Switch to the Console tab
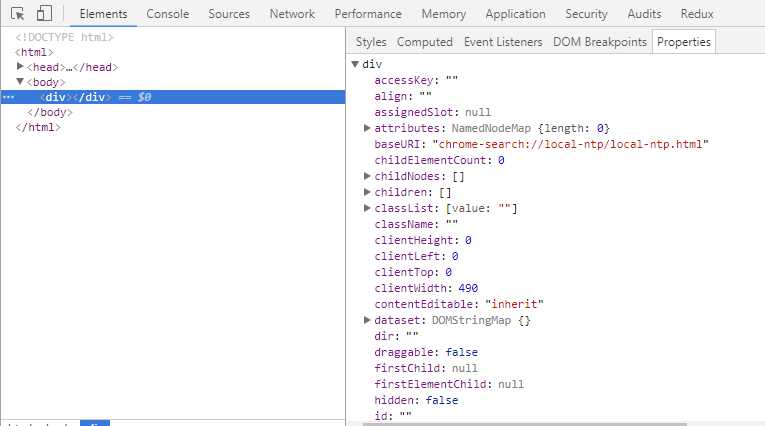Viewport: 765px width, 426px height. (x=167, y=14)
